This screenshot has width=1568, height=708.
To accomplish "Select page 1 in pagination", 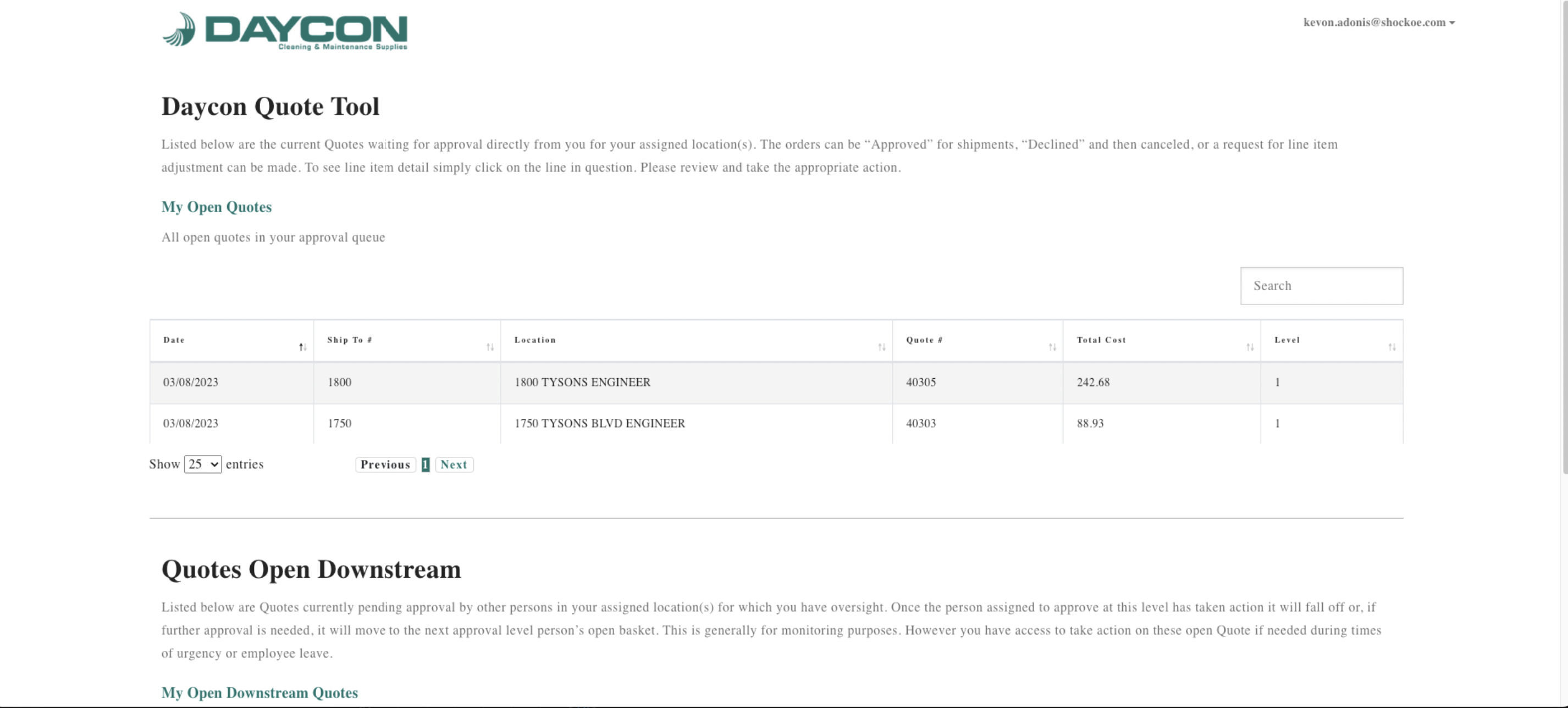I will click(x=426, y=465).
